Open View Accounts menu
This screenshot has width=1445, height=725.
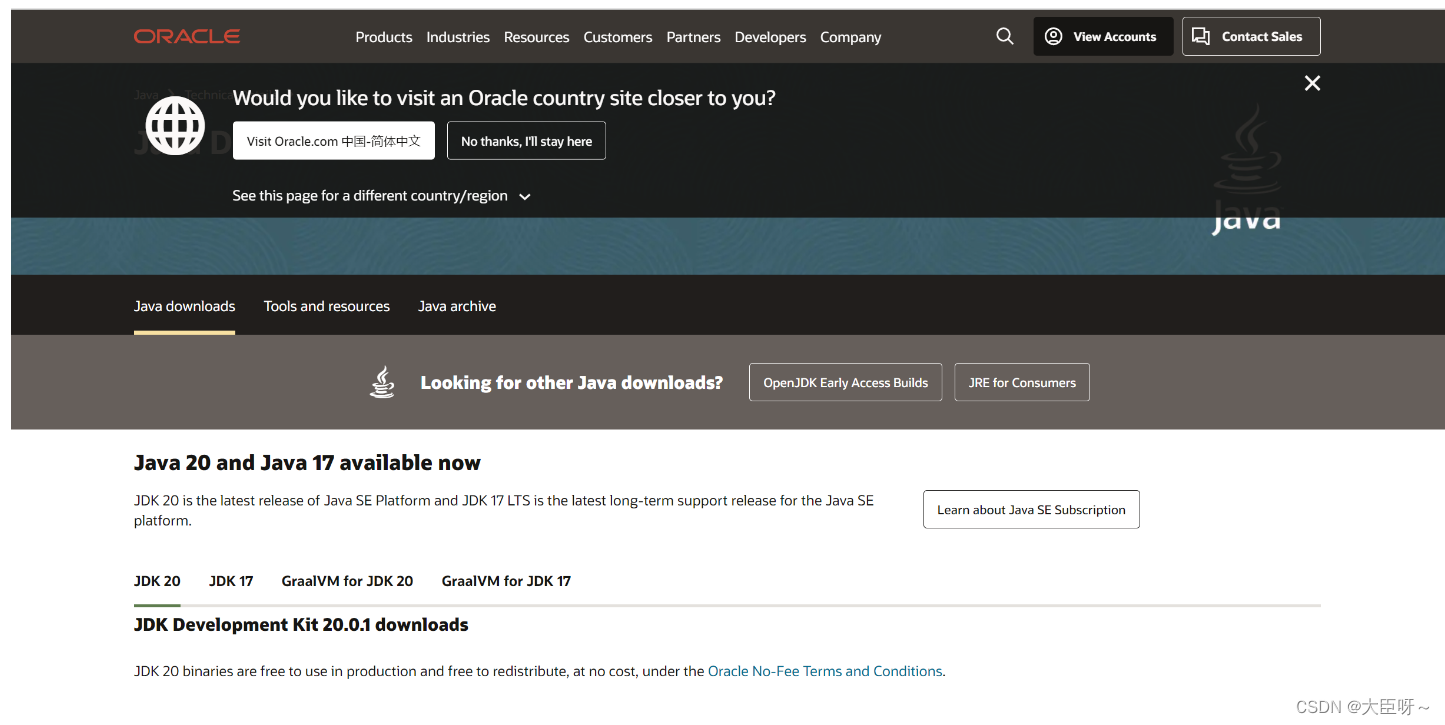pyautogui.click(x=1103, y=36)
